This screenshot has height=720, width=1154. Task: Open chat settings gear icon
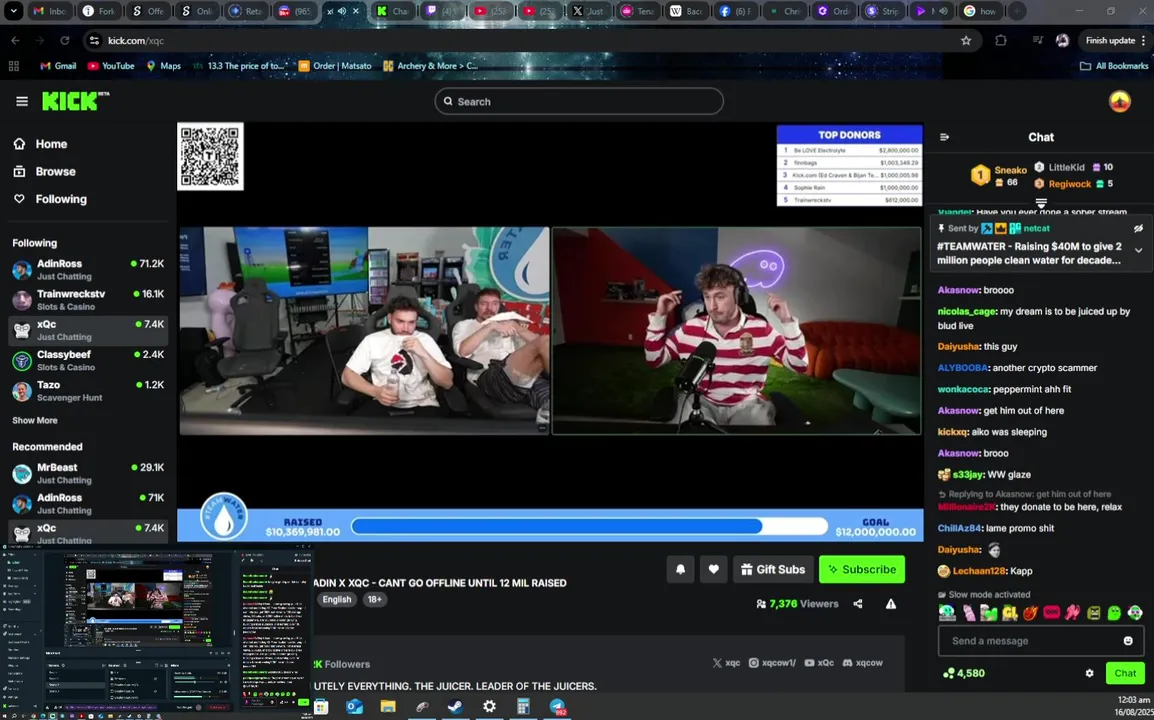(x=1089, y=673)
